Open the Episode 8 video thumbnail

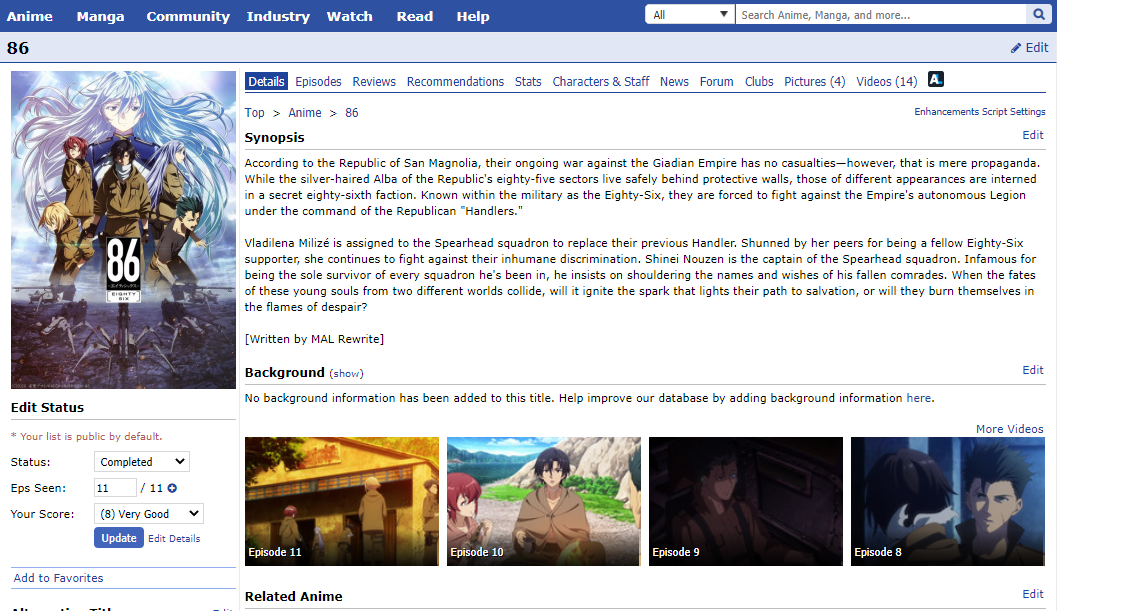[947, 502]
